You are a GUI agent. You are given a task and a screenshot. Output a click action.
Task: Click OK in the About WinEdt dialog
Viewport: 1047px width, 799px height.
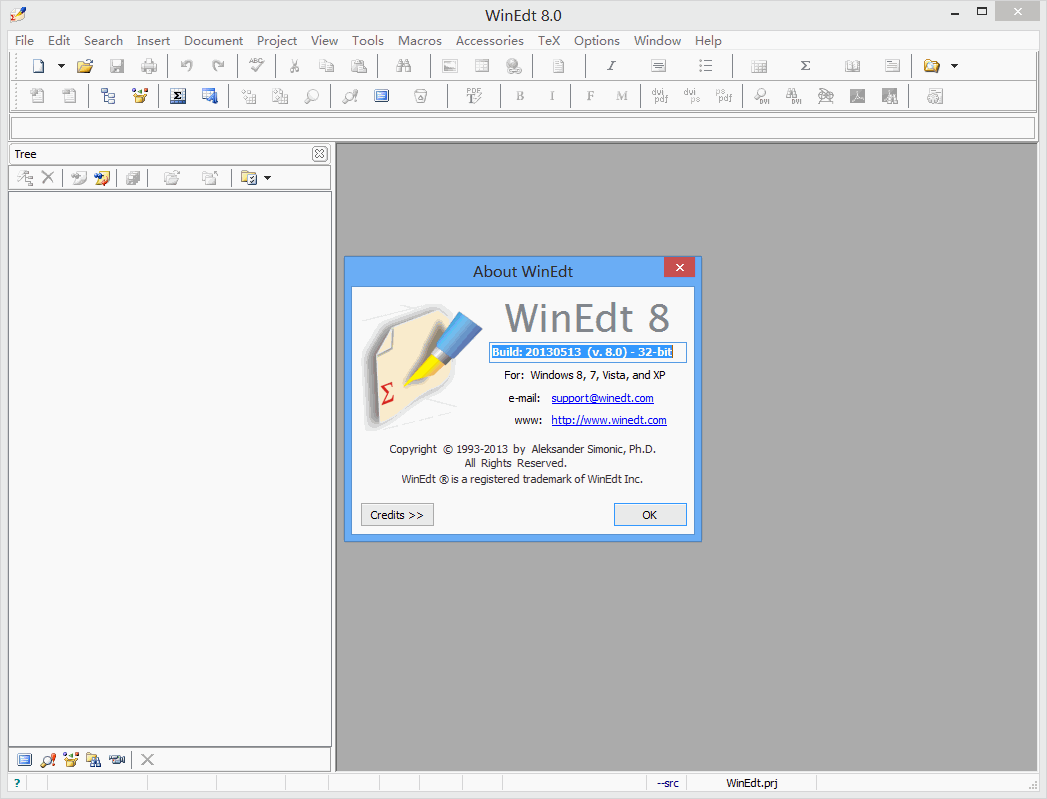(x=650, y=515)
